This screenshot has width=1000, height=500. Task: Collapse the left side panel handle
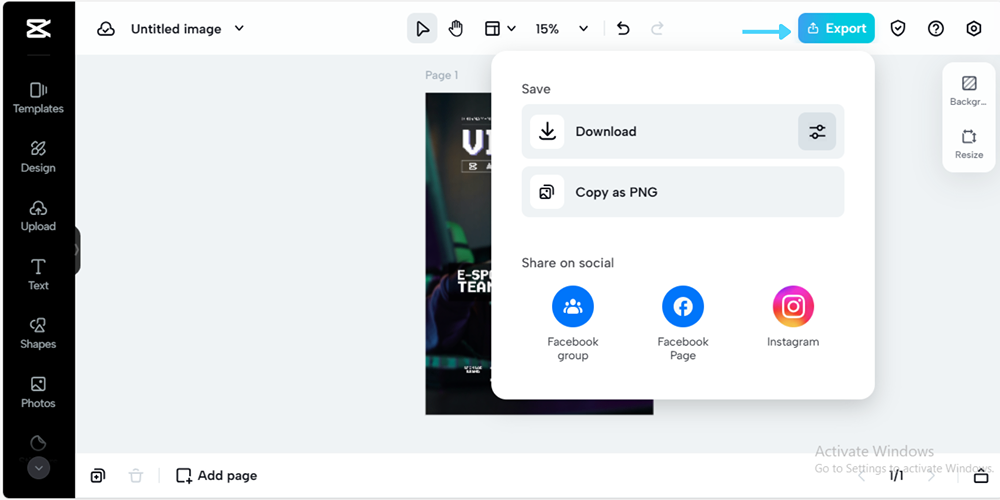coord(77,250)
